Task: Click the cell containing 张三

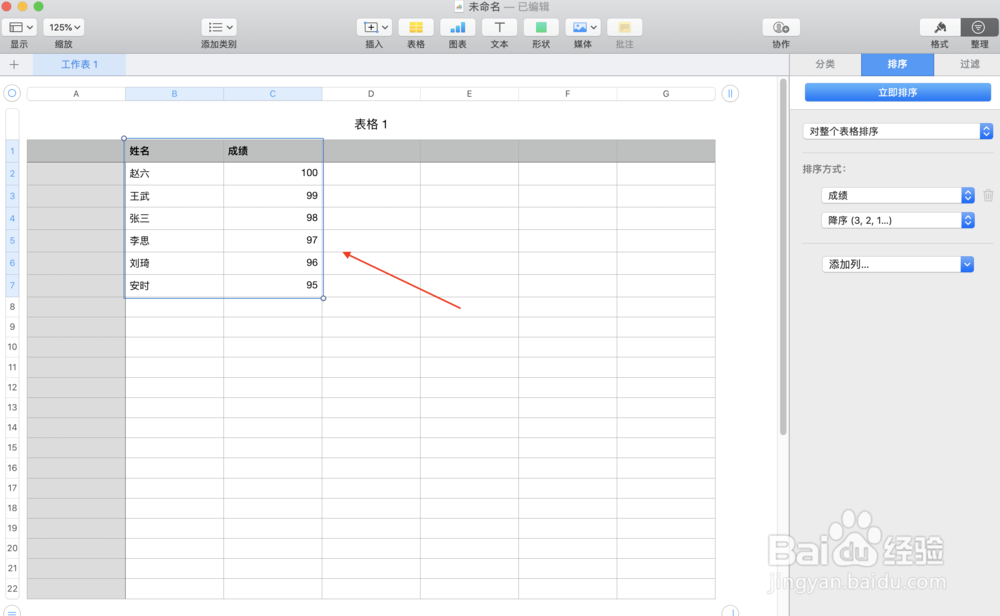Action: coord(174,218)
